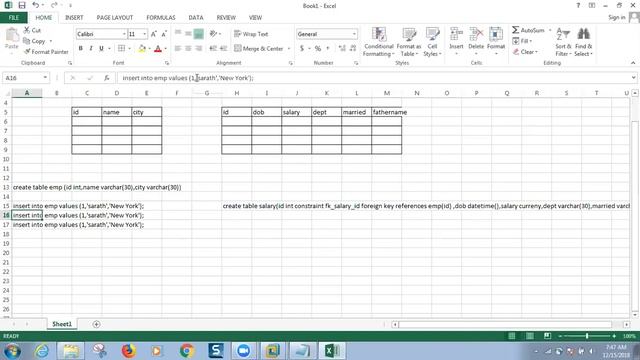Open the FILE tab
Image resolution: width=640 pixels, height=360 pixels.
point(14,18)
